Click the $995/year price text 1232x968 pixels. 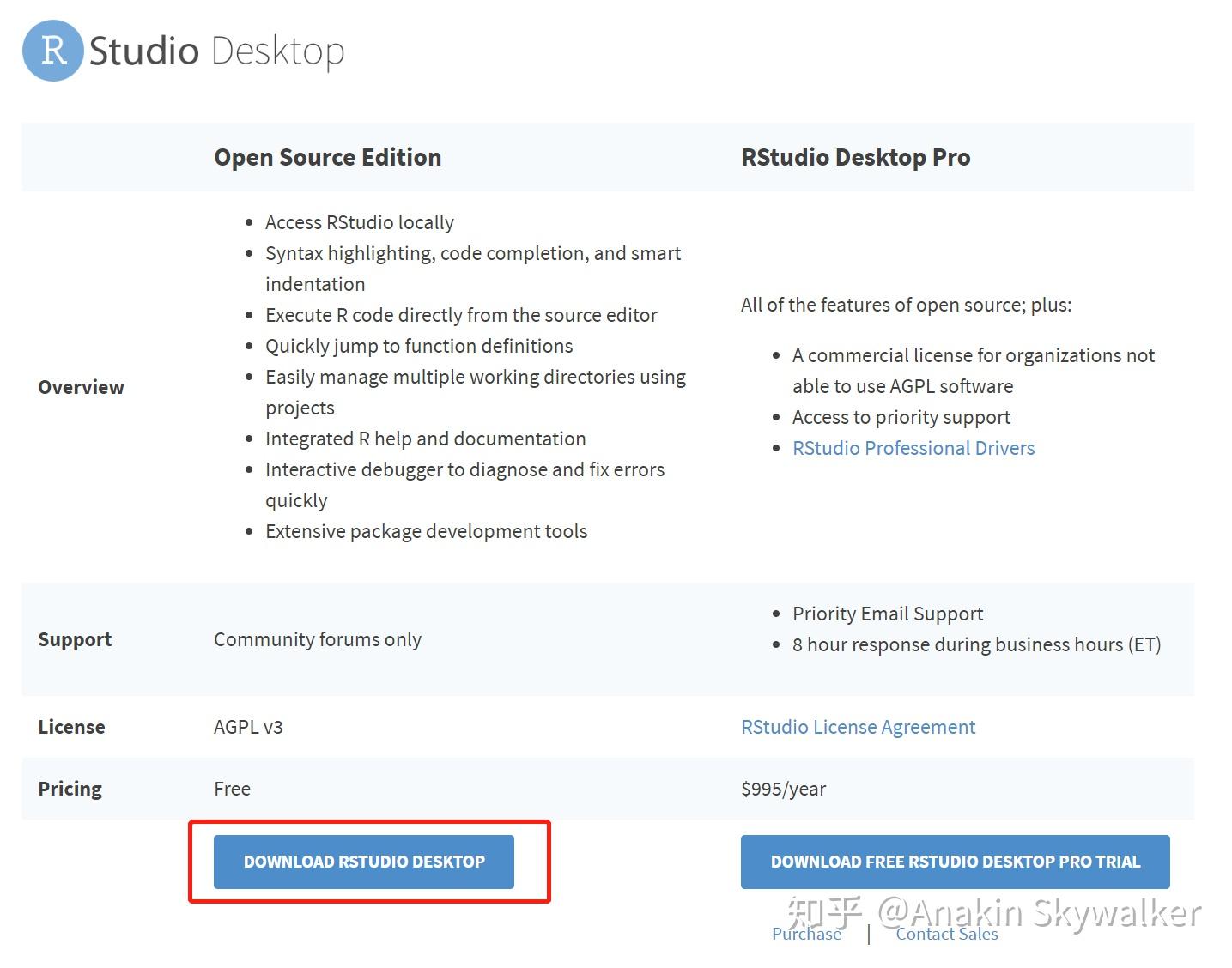tap(783, 789)
